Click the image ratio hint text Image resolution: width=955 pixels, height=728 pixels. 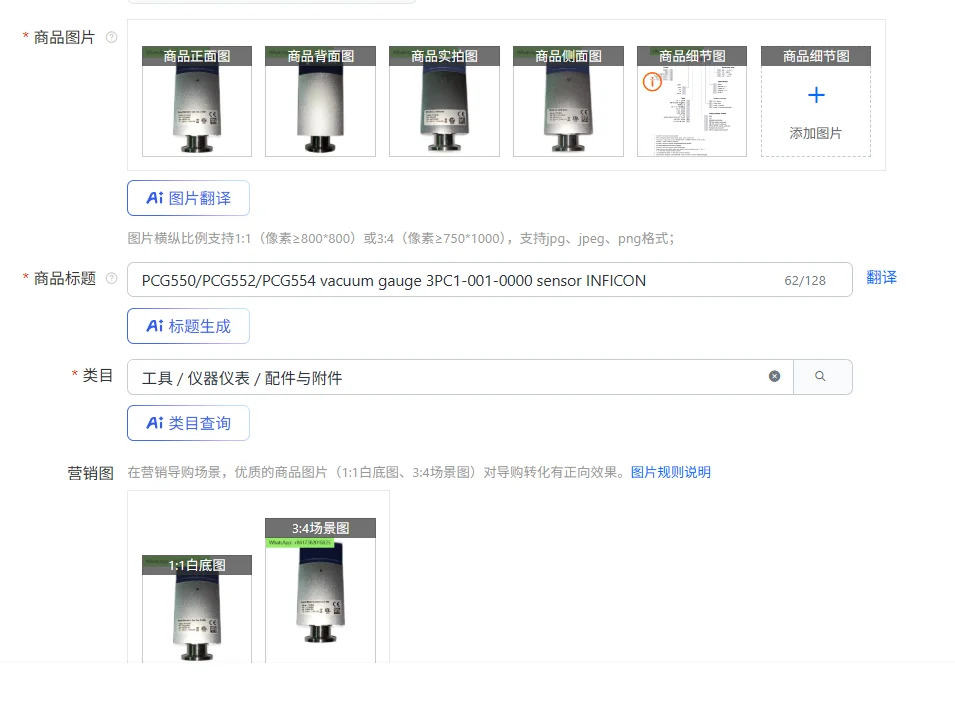[401, 238]
